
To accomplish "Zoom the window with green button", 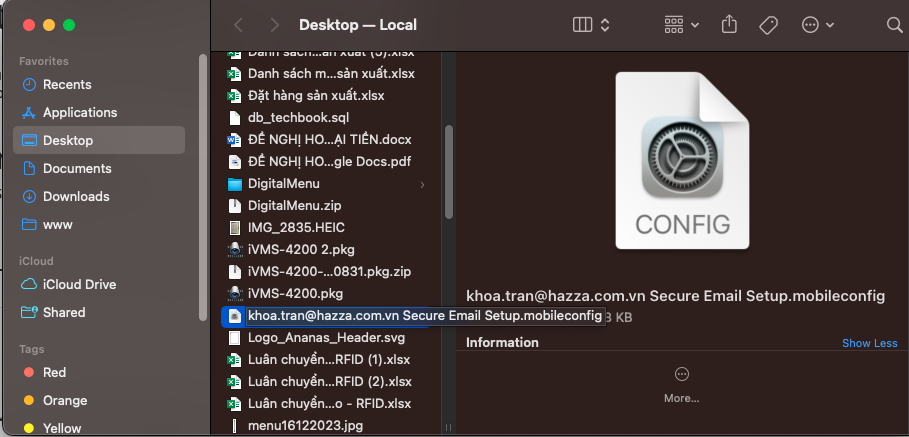I will point(69,25).
